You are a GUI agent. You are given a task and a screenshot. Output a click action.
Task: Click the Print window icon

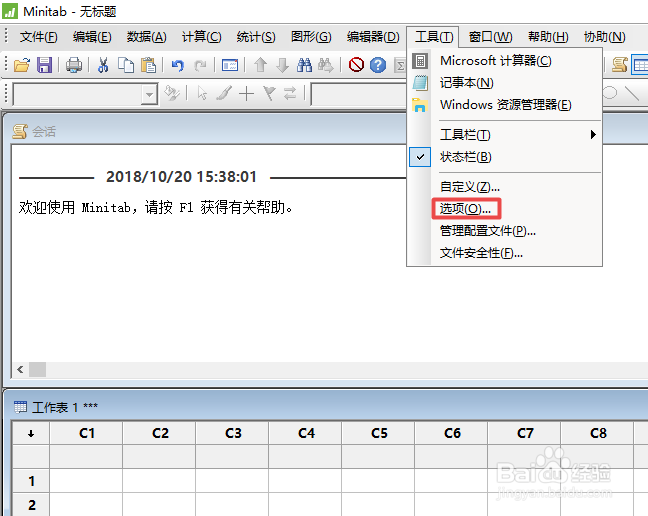pos(74,65)
